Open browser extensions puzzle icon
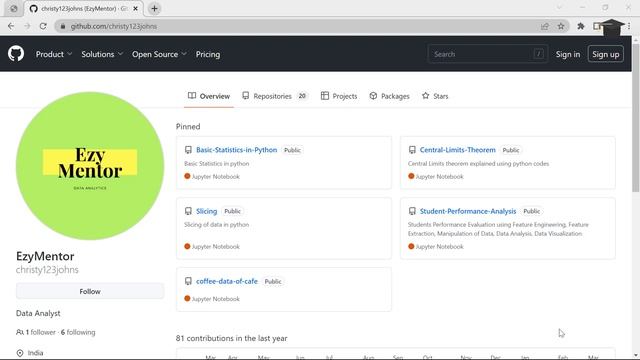Viewport: 640px width, 360px height. 581,26
